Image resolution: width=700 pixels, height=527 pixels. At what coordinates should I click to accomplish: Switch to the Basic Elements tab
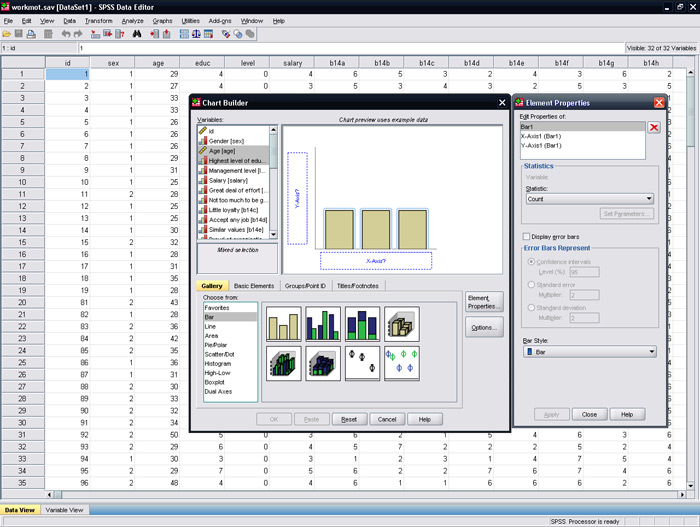click(x=254, y=286)
